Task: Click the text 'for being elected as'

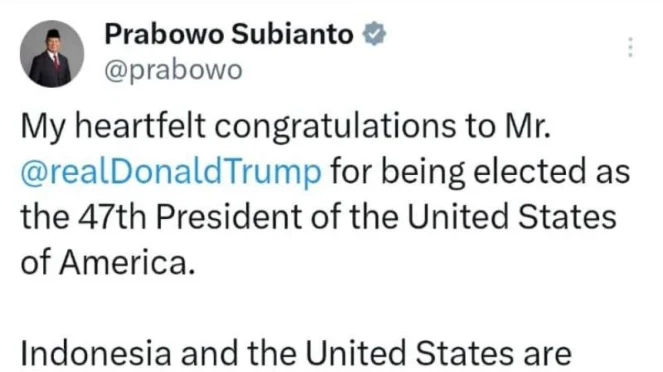Action: (480, 172)
